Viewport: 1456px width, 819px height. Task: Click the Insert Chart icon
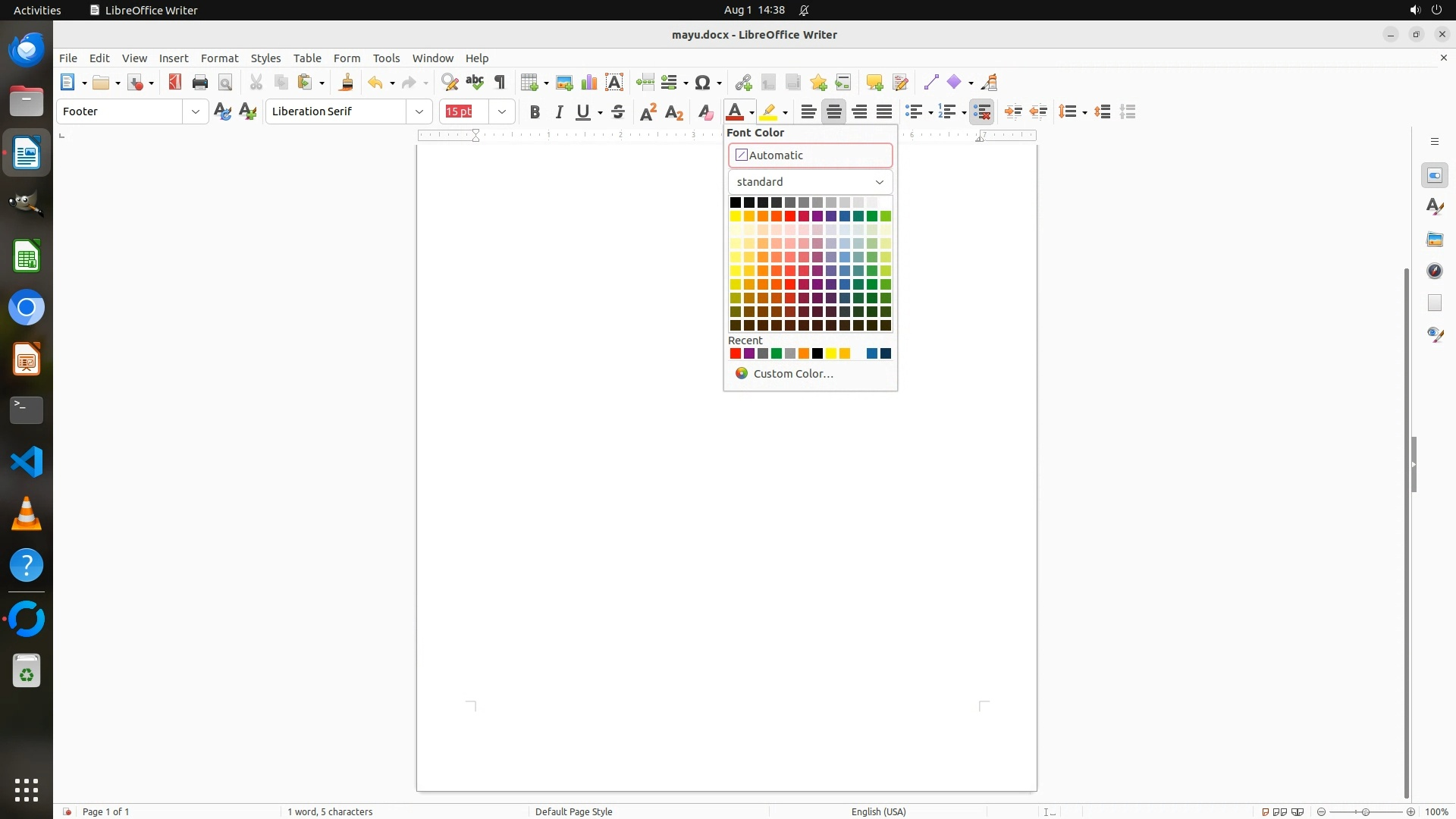pos(589,83)
